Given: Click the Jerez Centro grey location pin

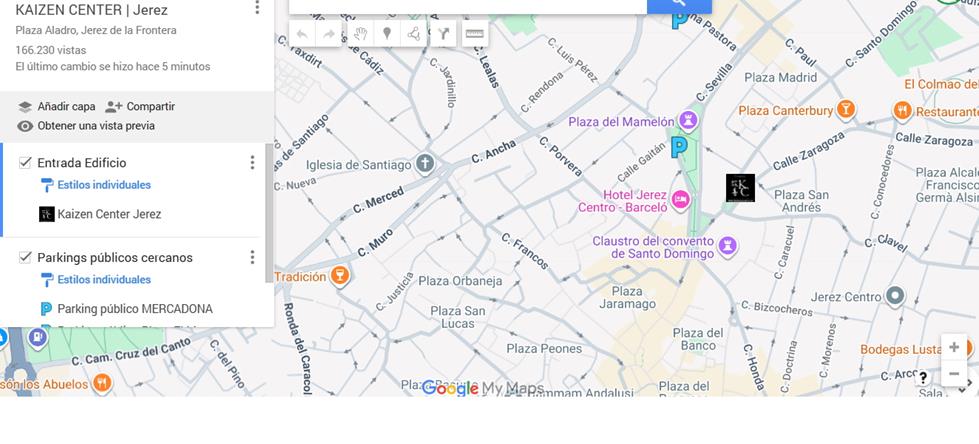Looking at the screenshot, I should [895, 296].
